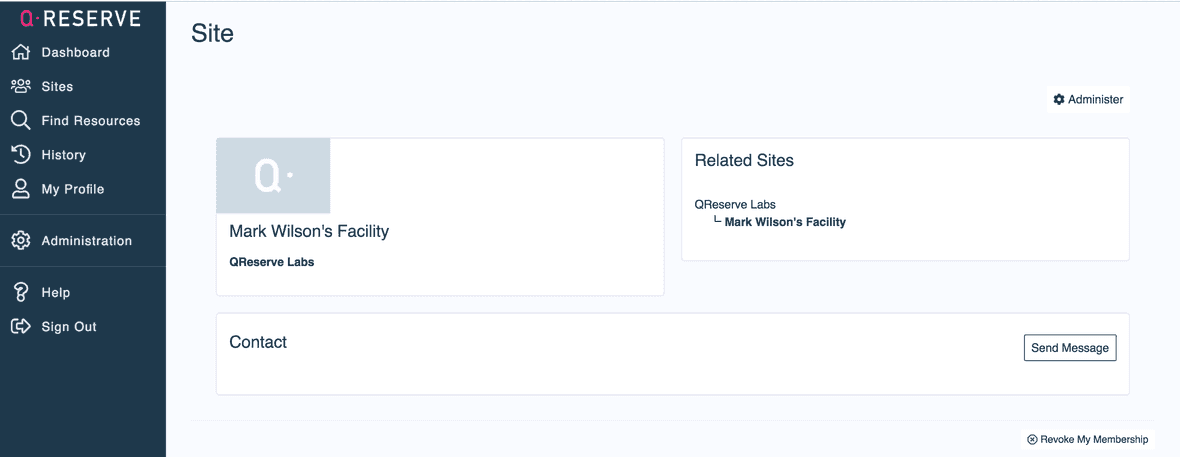
Task: Click the Help question mark icon
Action: click(x=20, y=292)
